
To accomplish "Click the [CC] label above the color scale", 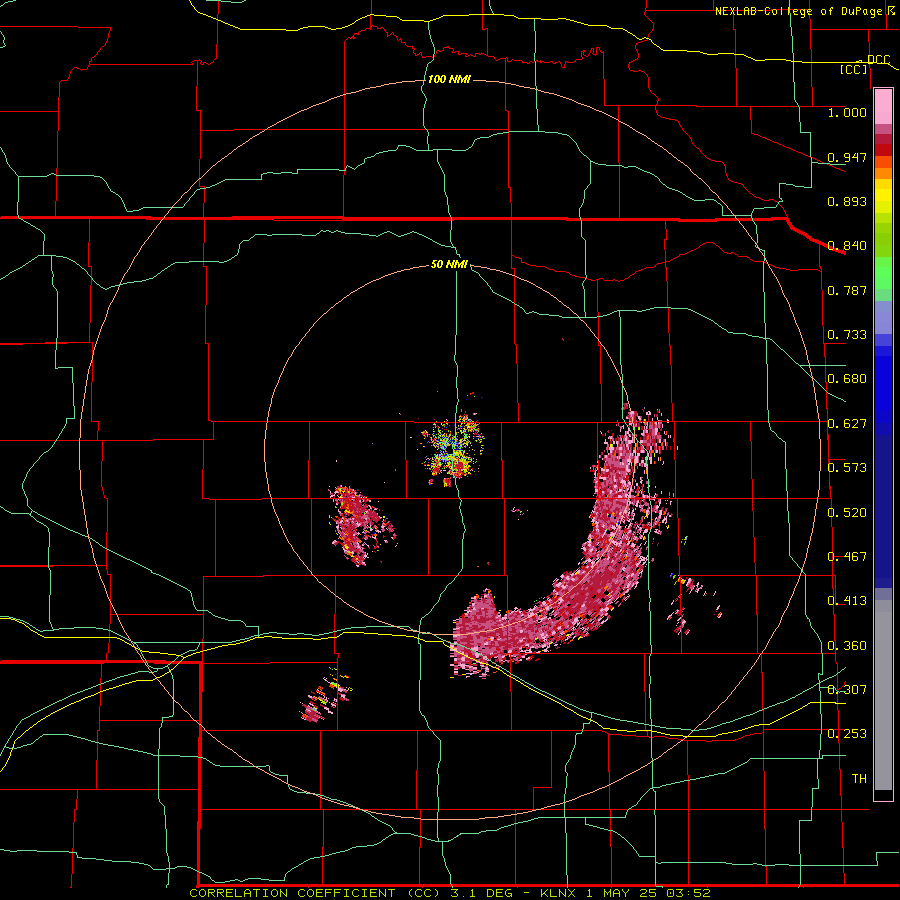I will pos(854,69).
